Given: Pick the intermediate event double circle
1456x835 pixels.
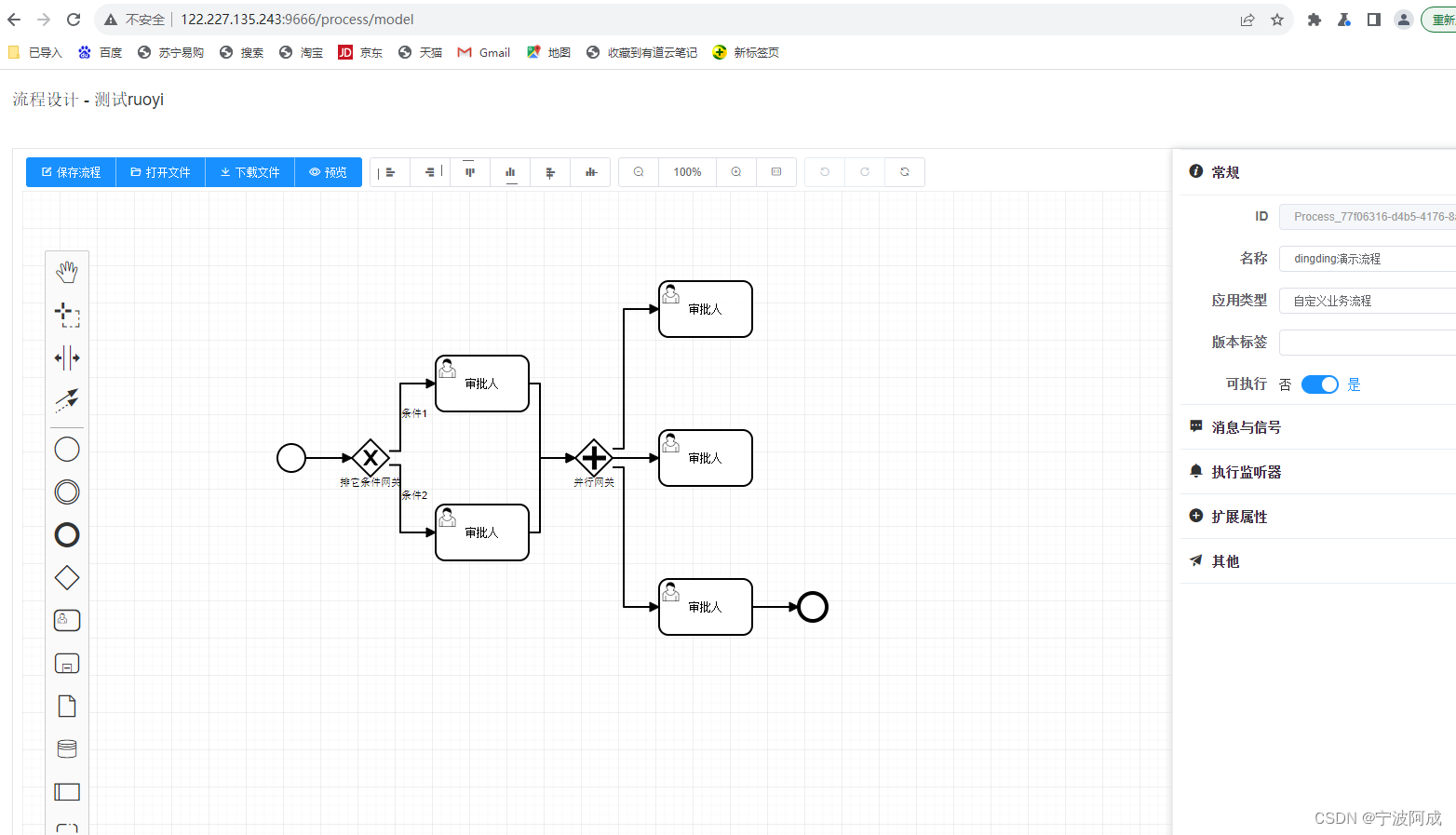Looking at the screenshot, I should coord(67,492).
